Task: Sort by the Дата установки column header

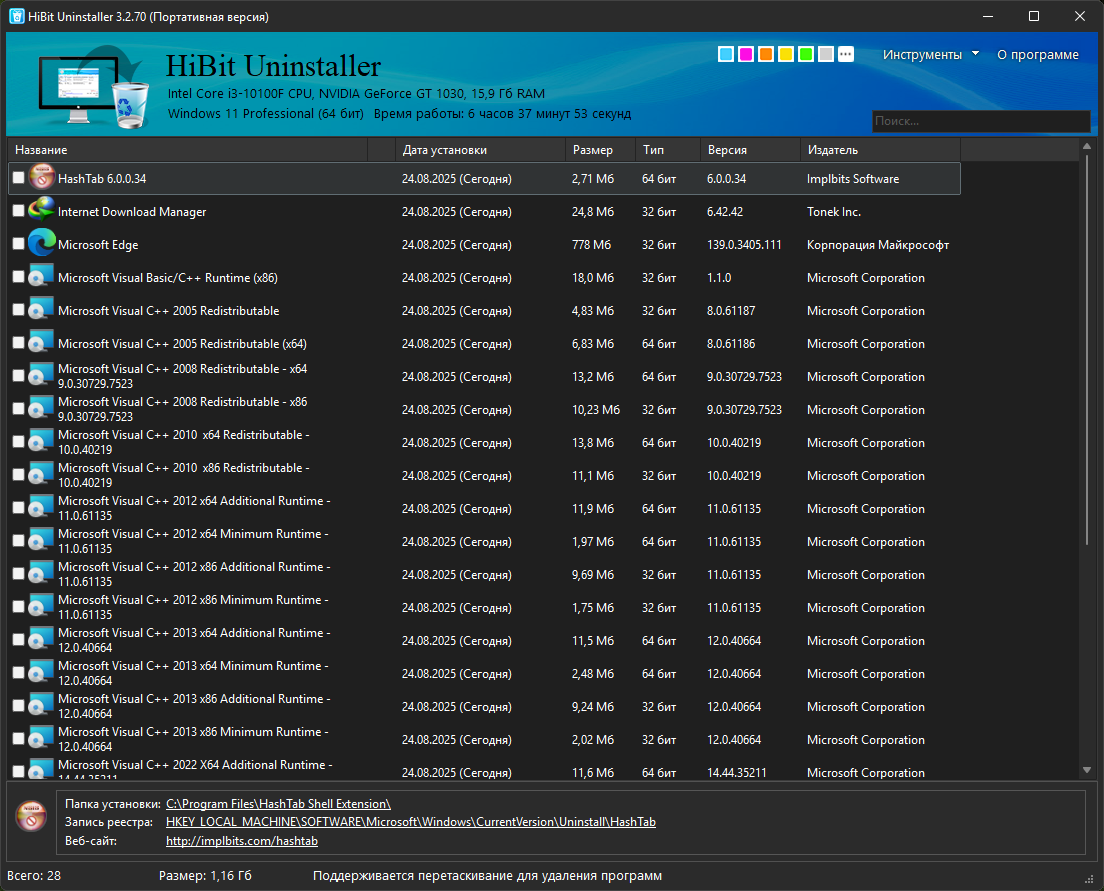Action: [x=480, y=150]
